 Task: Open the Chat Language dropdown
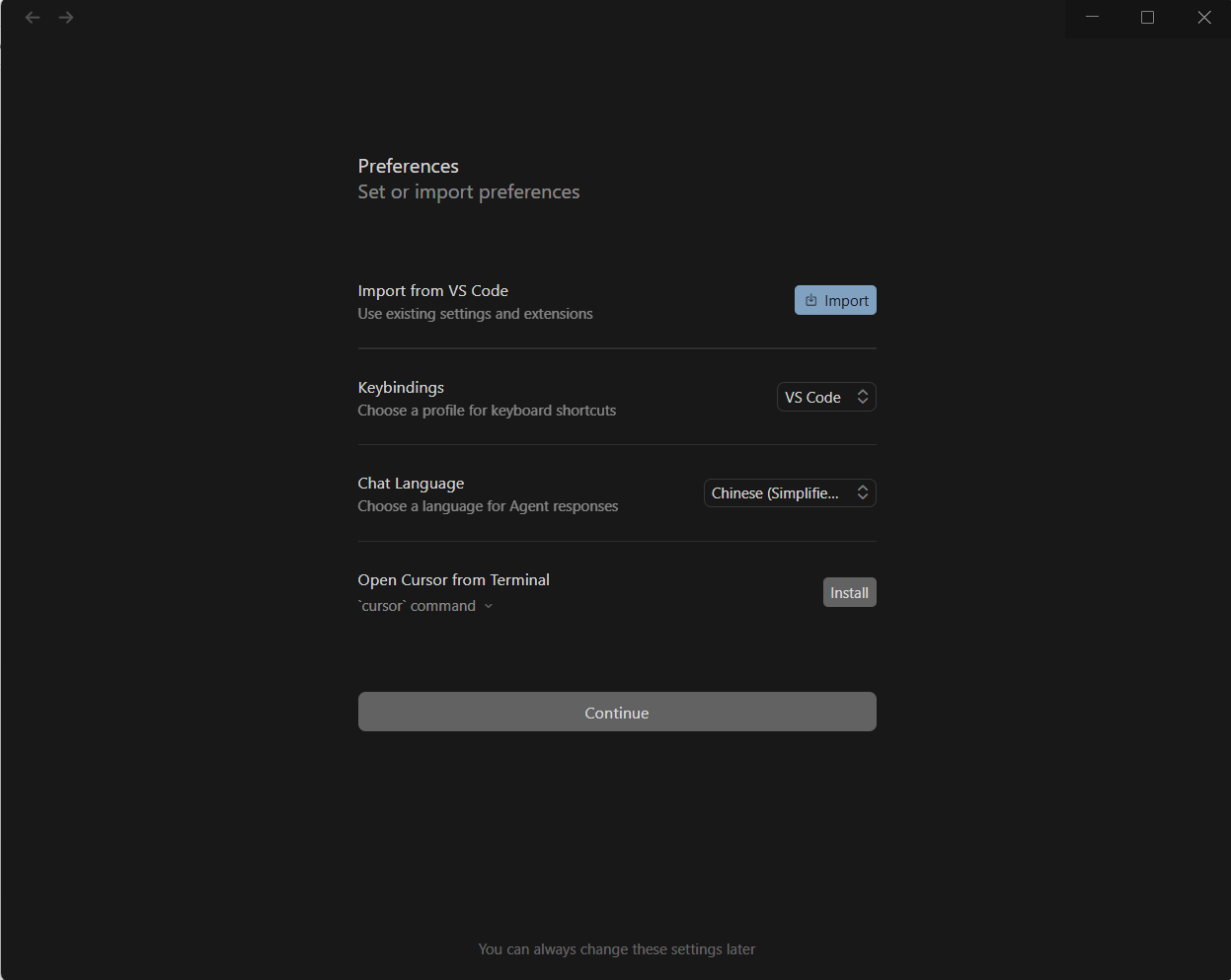[790, 492]
